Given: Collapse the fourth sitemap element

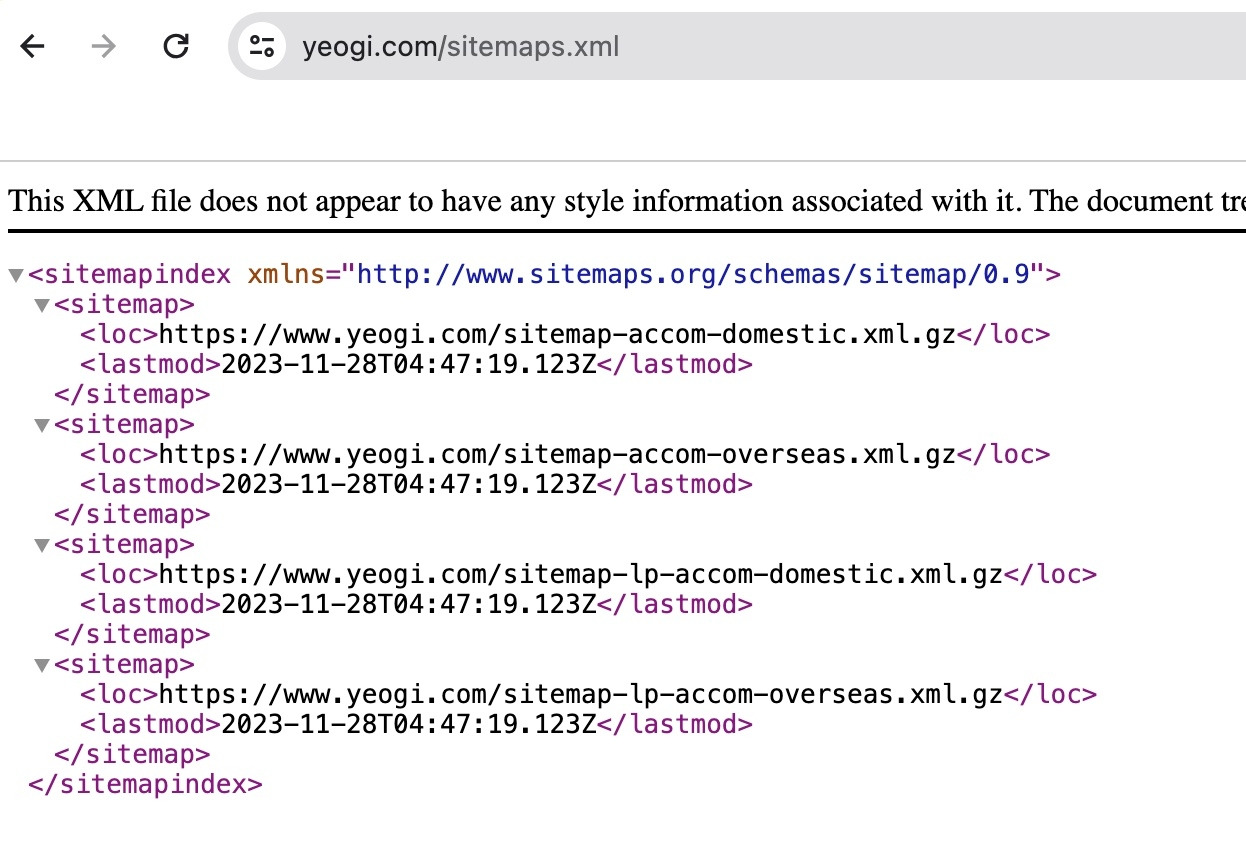Looking at the screenshot, I should point(40,664).
